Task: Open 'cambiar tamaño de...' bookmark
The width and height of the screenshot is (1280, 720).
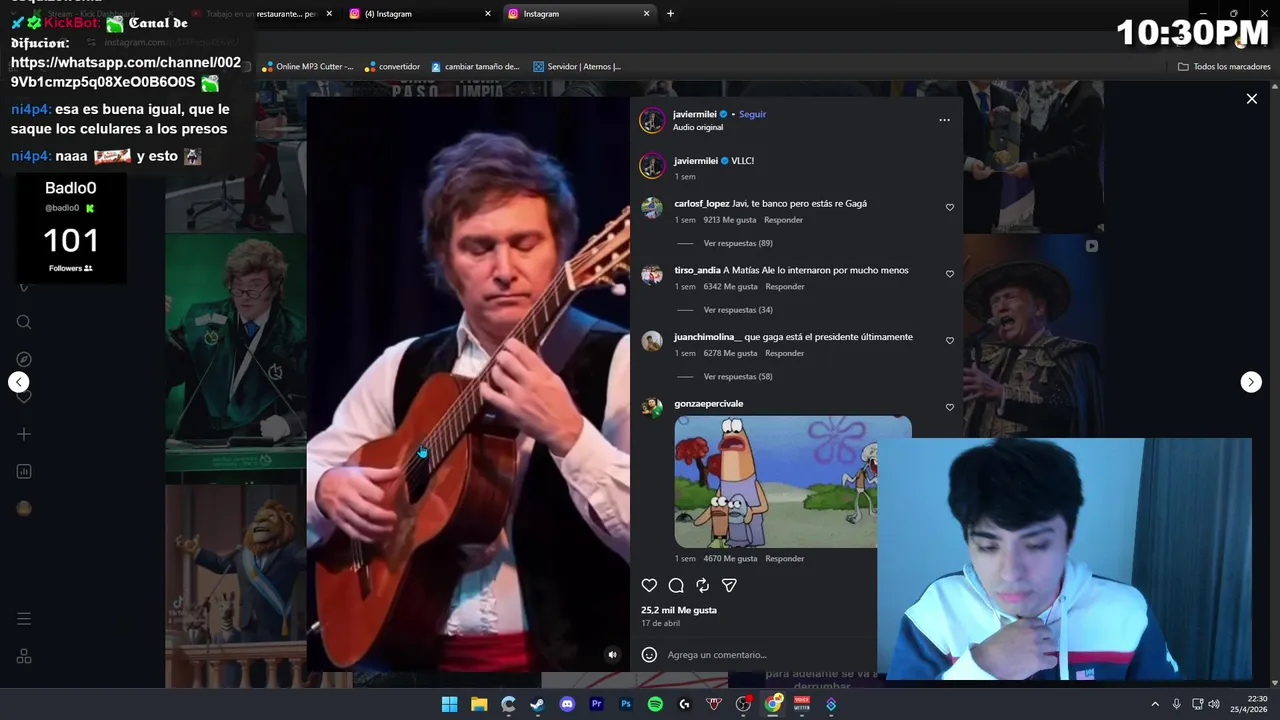Action: [475, 67]
